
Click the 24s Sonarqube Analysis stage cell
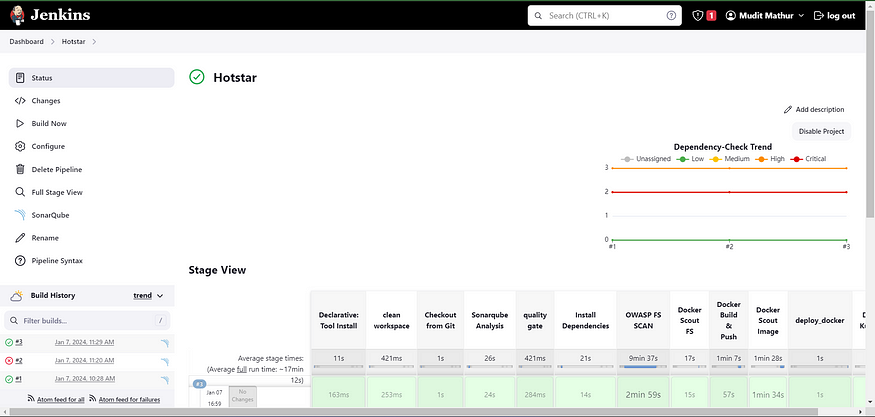(489, 395)
